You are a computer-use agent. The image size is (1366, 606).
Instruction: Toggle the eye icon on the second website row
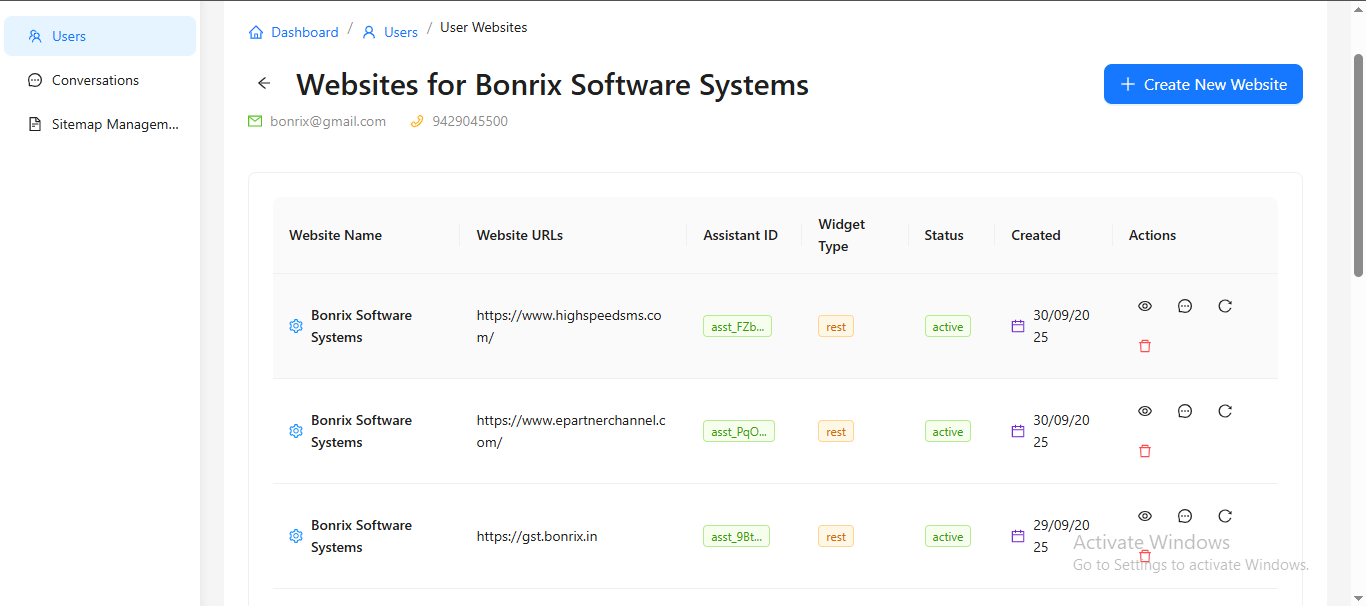click(1144, 411)
